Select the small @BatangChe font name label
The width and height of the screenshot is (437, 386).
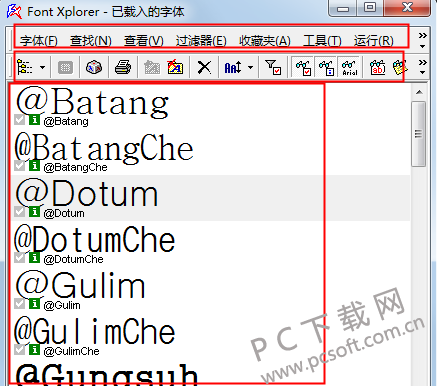coord(75,167)
